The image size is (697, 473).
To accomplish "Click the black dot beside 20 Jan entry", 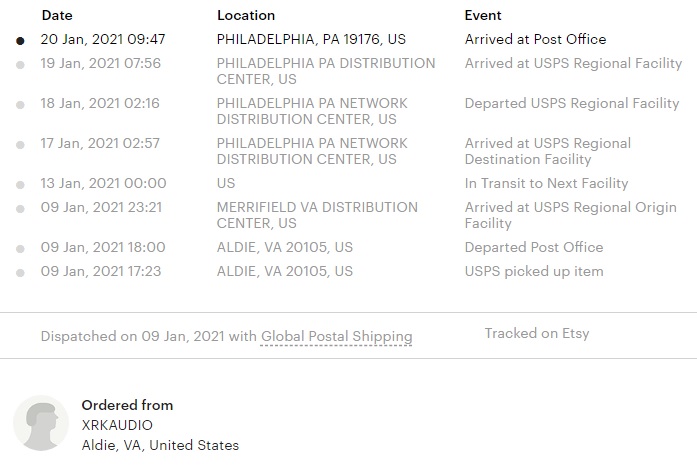I will (x=20, y=41).
